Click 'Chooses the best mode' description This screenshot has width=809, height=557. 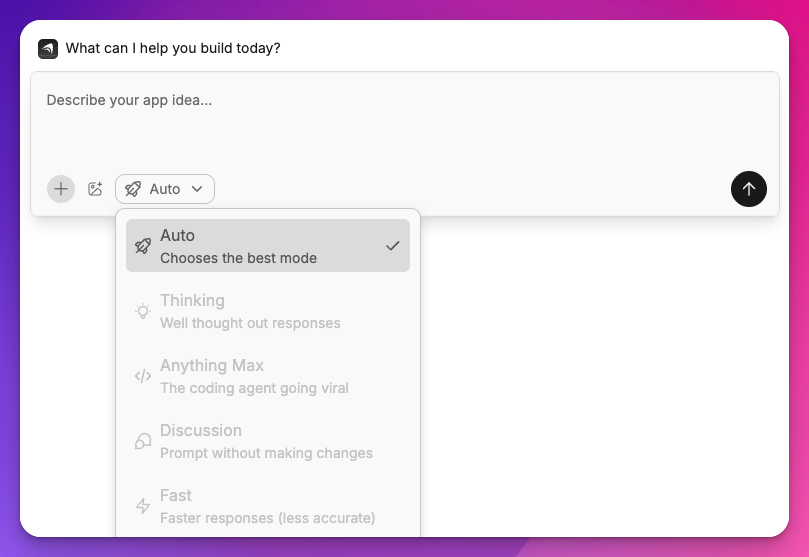pyautogui.click(x=238, y=258)
